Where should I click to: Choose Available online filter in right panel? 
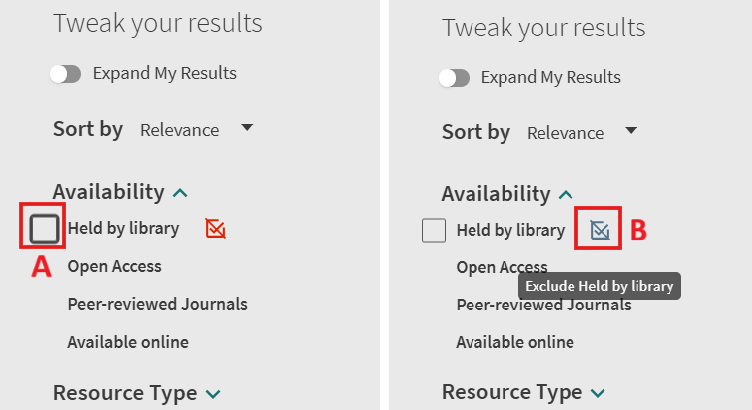pyautogui.click(x=515, y=342)
